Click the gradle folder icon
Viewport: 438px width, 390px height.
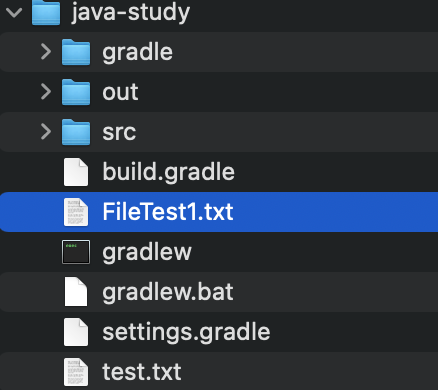tap(76, 52)
